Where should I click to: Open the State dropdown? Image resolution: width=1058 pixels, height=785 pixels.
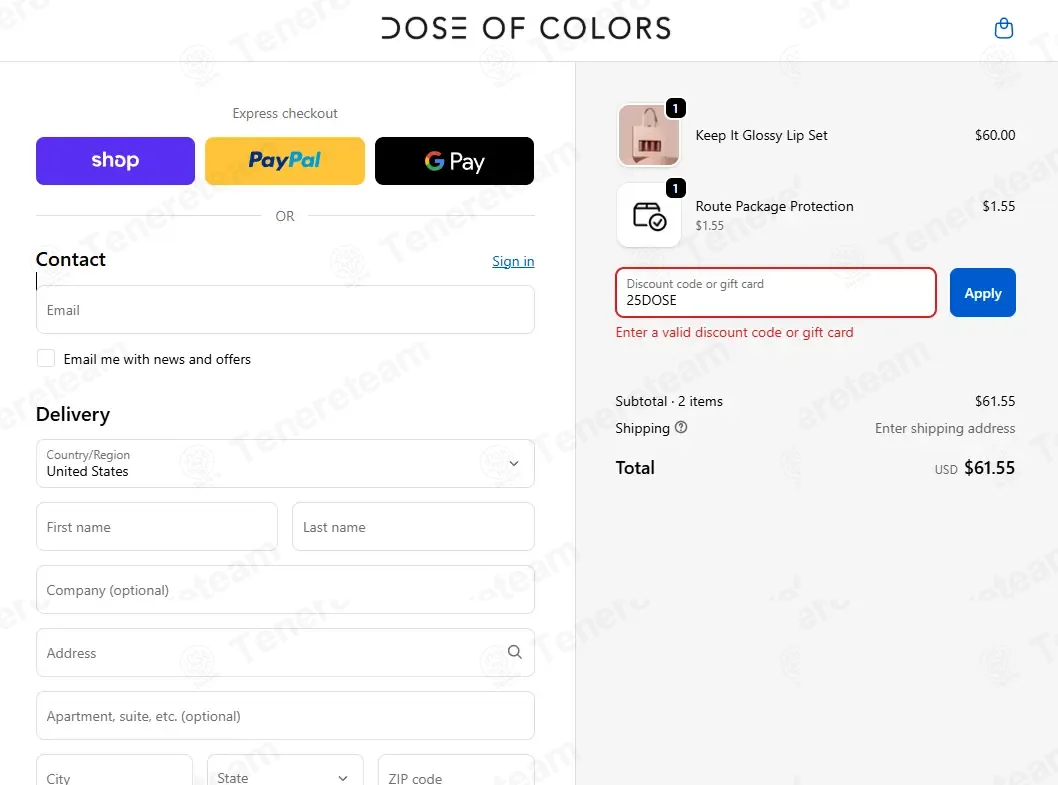coord(285,770)
